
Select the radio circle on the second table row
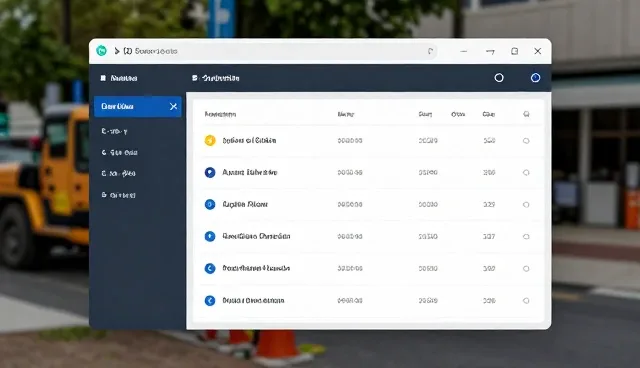526,173
